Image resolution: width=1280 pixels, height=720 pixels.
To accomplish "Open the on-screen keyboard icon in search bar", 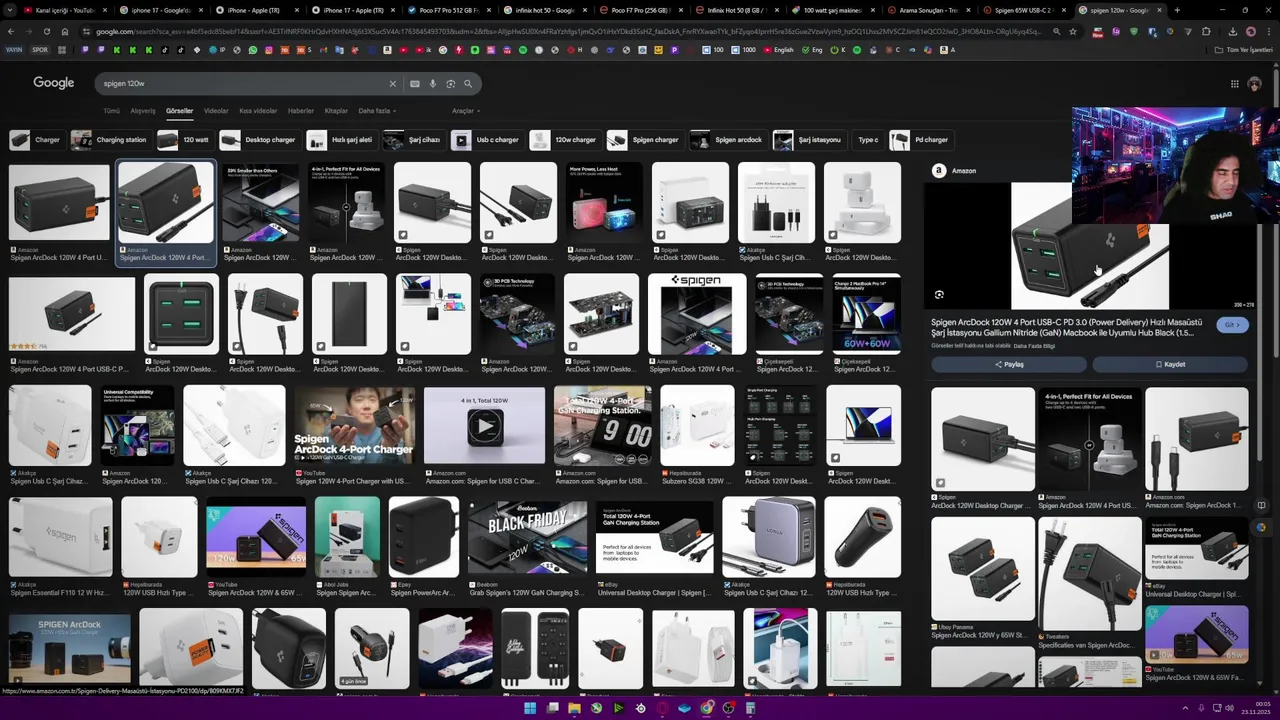I will (414, 84).
